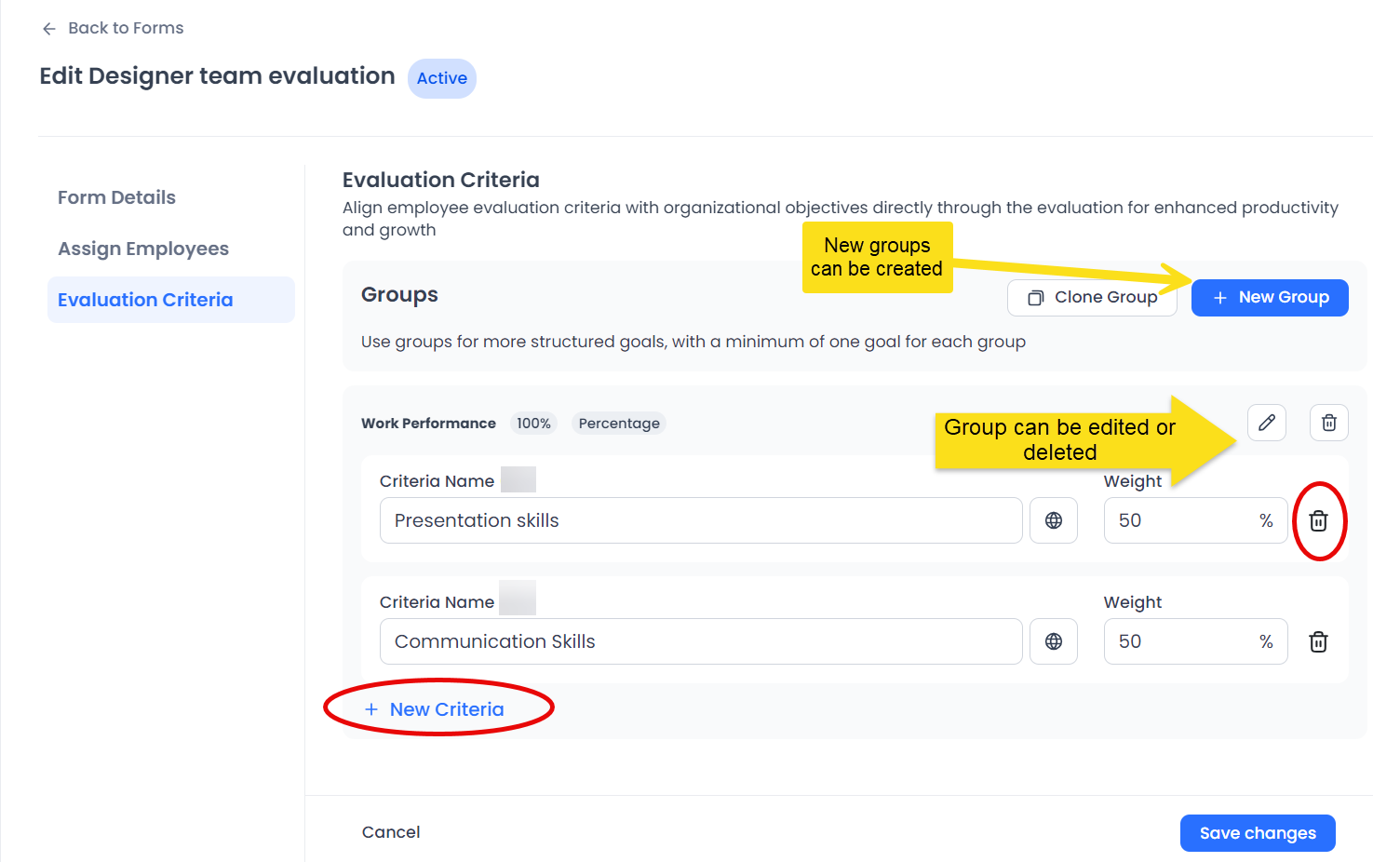Click the Save changes button
Image resolution: width=1400 pixels, height=862 pixels.
(1258, 832)
